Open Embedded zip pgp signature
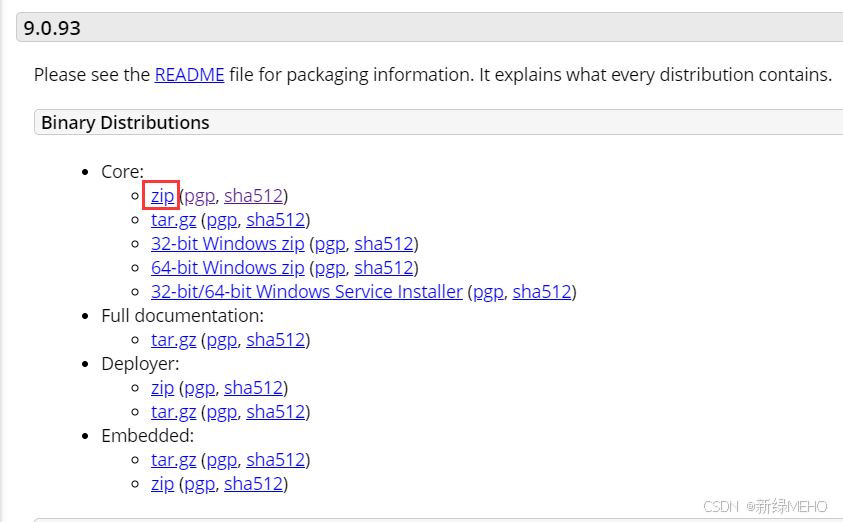 (200, 484)
